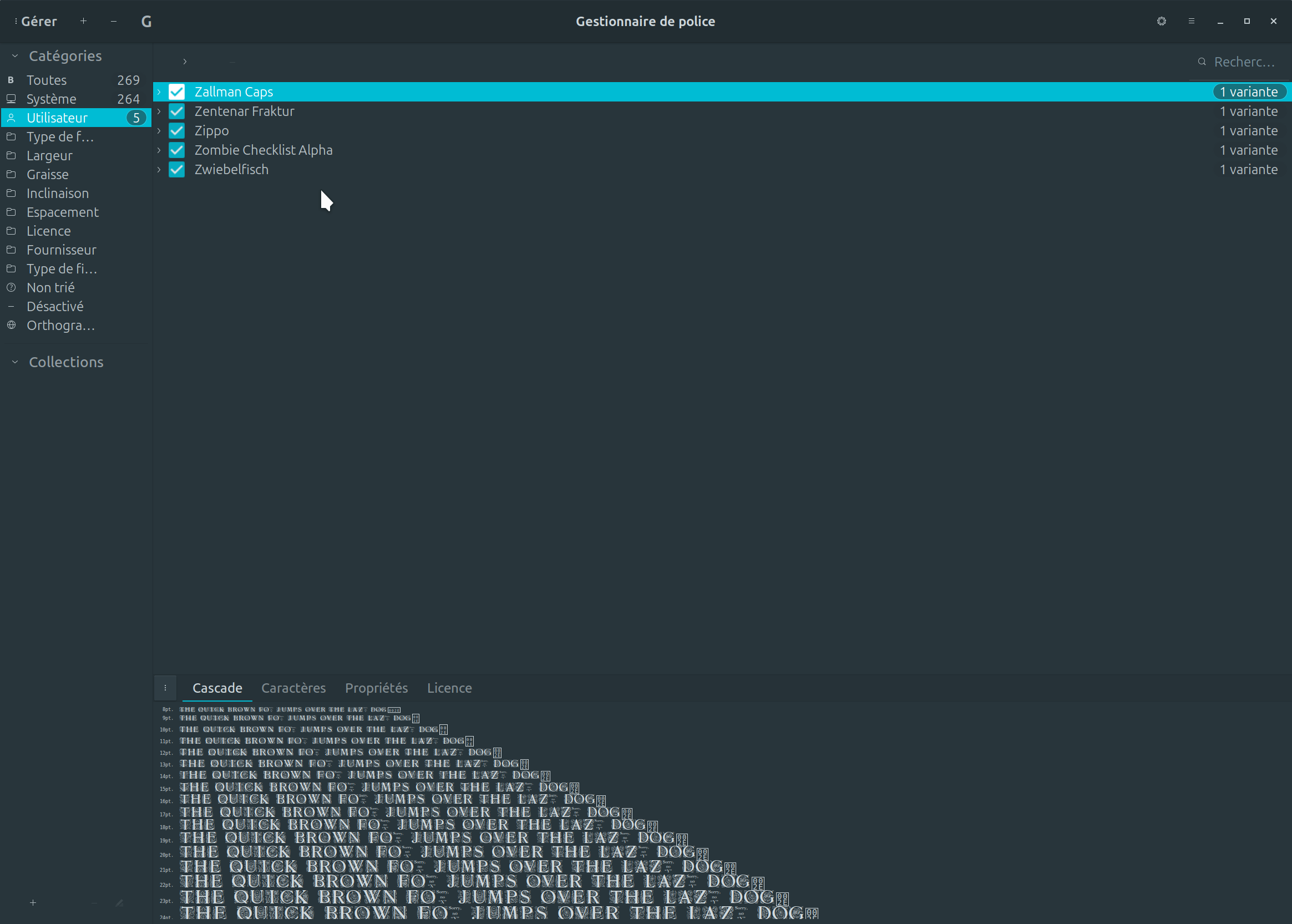Select the Désactivé category
The image size is (1292, 924).
[54, 306]
